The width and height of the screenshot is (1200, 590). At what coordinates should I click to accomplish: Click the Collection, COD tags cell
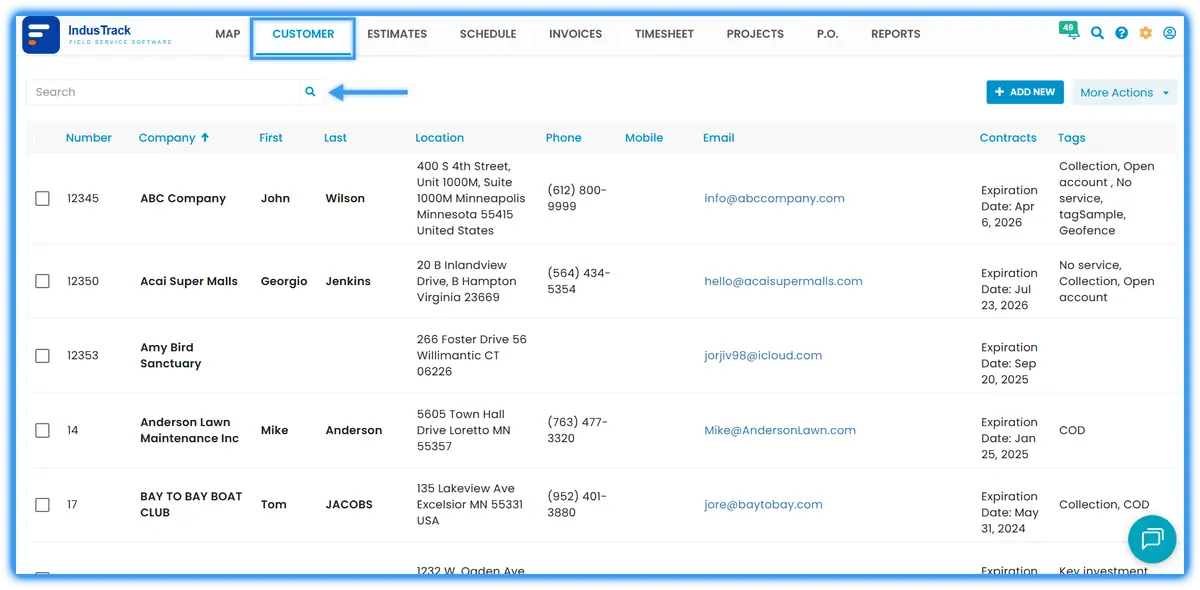click(x=1104, y=505)
